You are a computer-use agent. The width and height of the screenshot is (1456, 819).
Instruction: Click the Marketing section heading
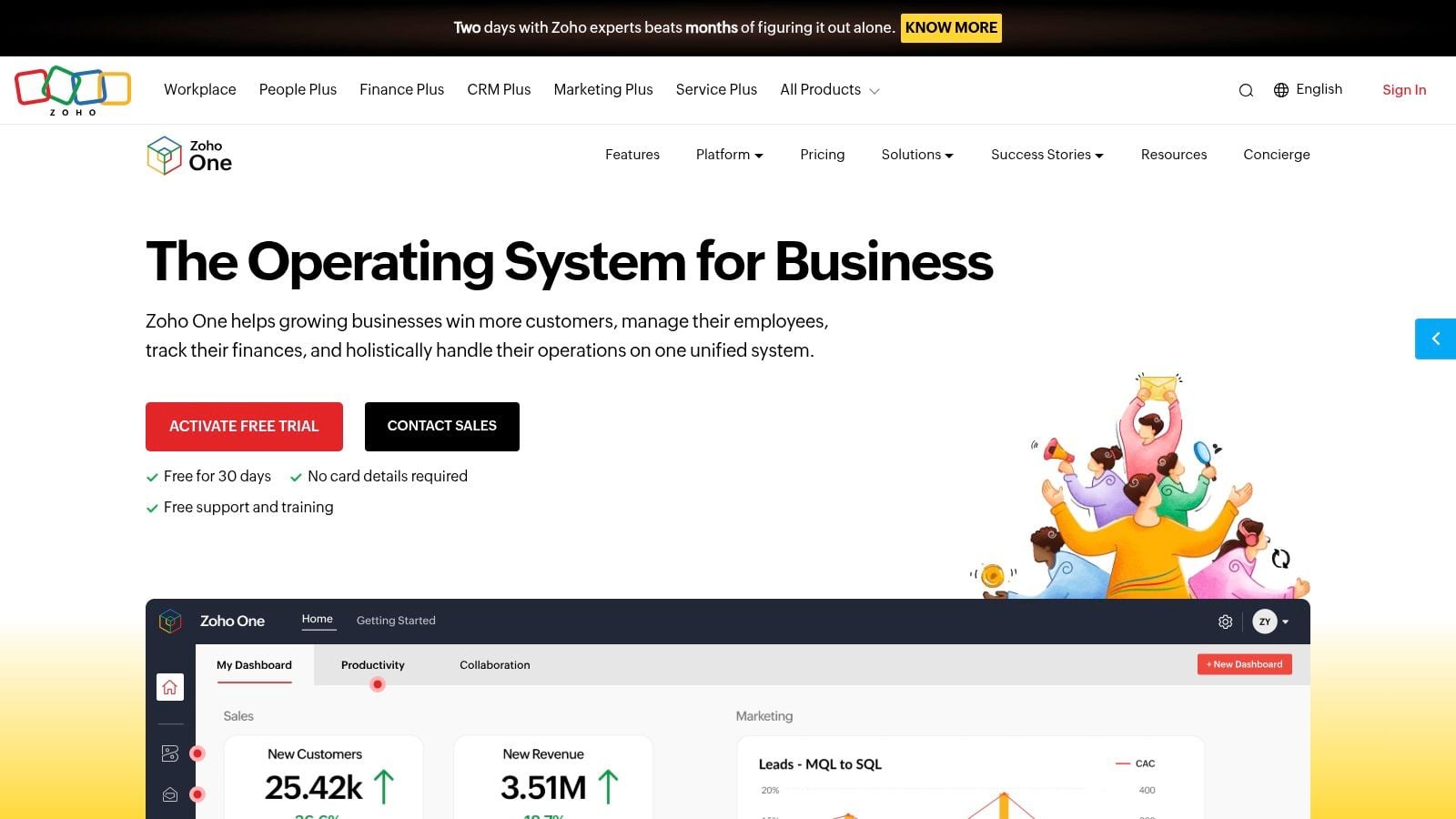click(764, 716)
